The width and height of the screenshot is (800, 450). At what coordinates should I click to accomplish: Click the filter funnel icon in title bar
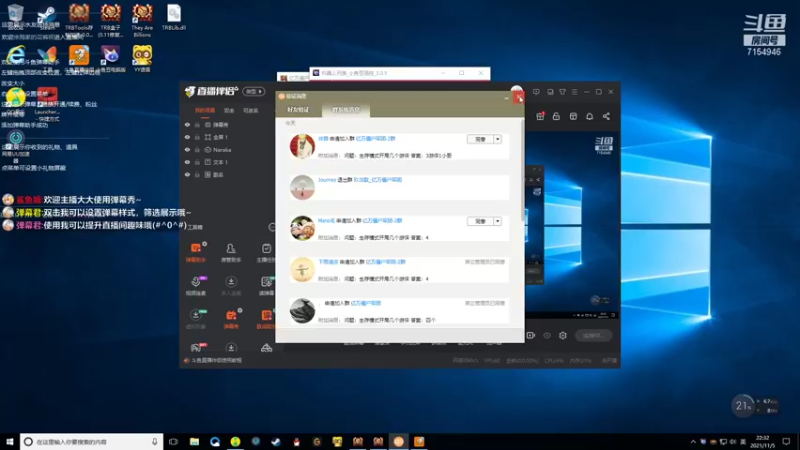pyautogui.click(x=562, y=92)
